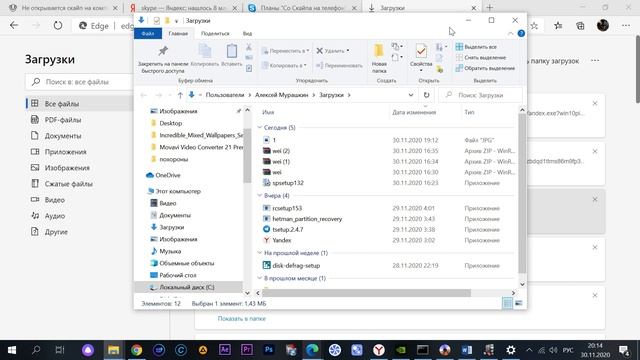Image resolution: width=640 pixels, height=360 pixels.
Task: Click Переименовать in ribbon
Action: click(339, 65)
